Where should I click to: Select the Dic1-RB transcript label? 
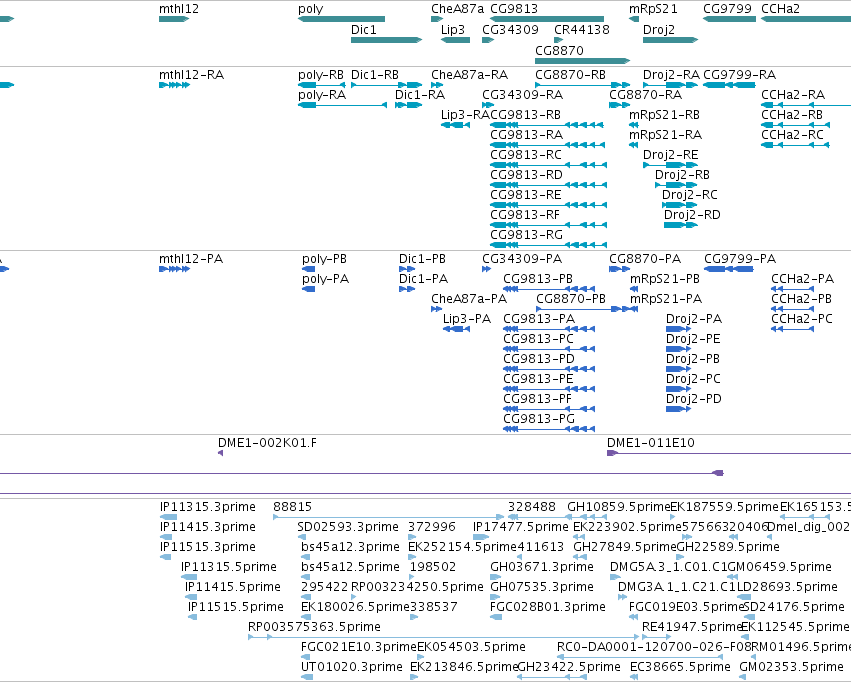(x=374, y=75)
